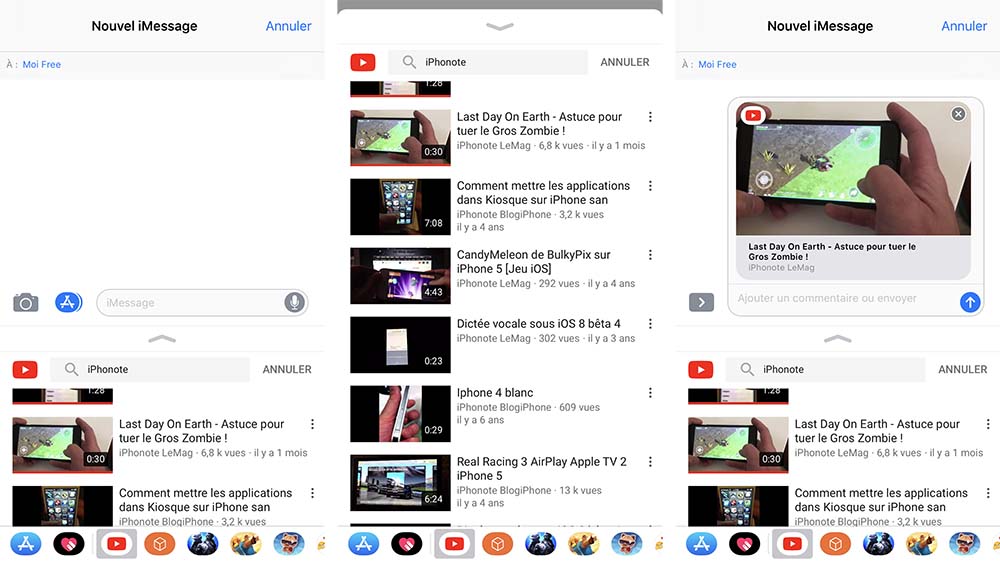Click the iMessage text input field
Screen dimensions: 1000x561
click(x=202, y=302)
